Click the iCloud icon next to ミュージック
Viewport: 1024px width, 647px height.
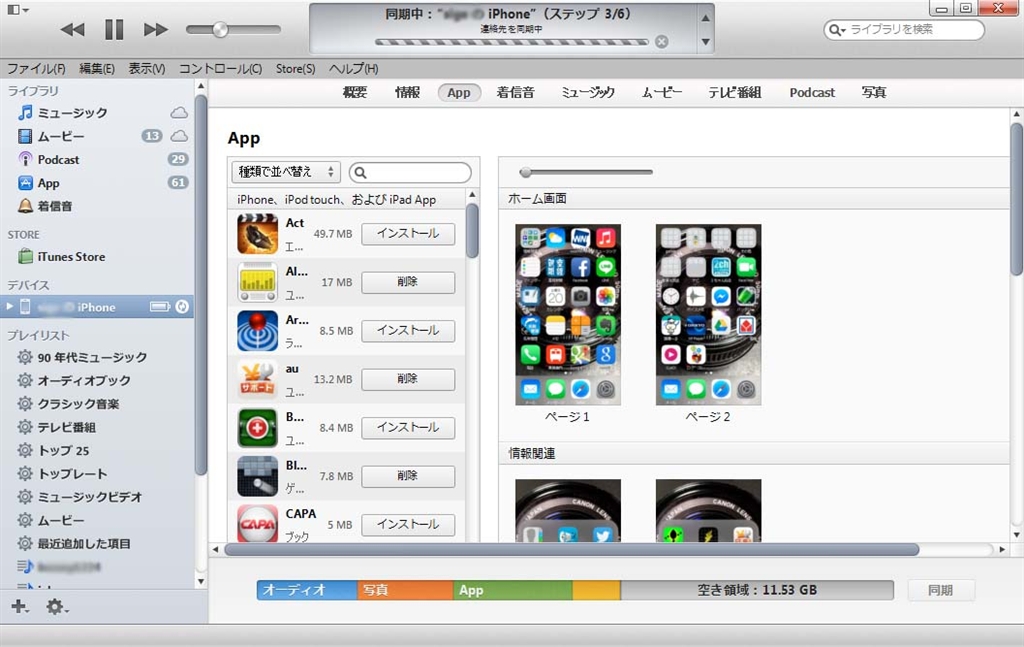pyautogui.click(x=179, y=113)
